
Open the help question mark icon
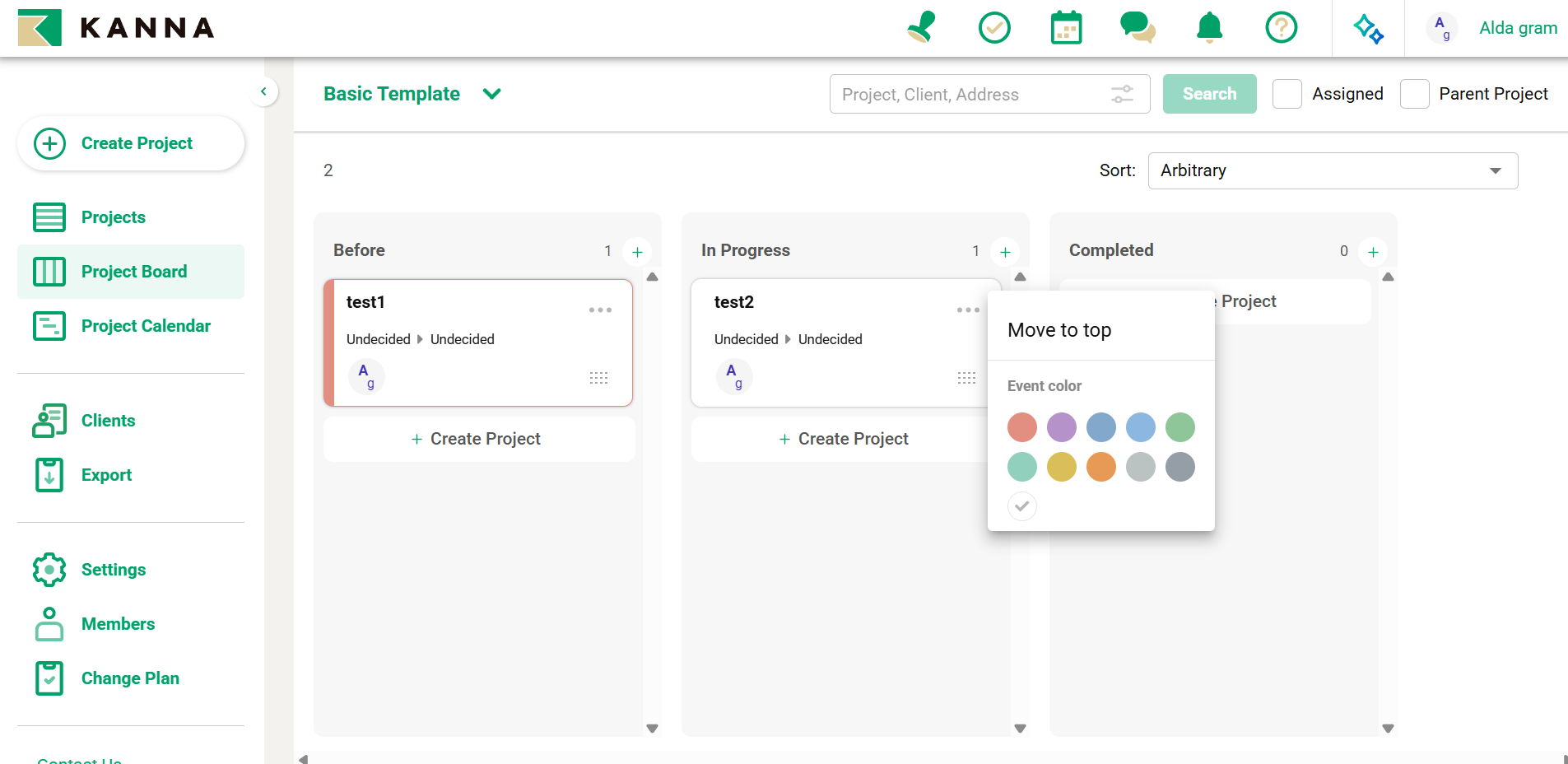point(1281,28)
